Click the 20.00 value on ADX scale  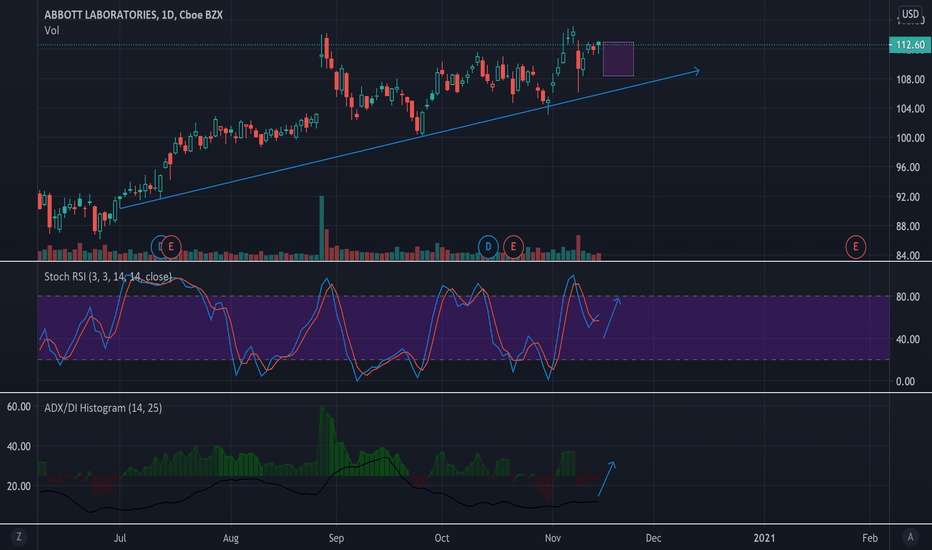[18, 486]
